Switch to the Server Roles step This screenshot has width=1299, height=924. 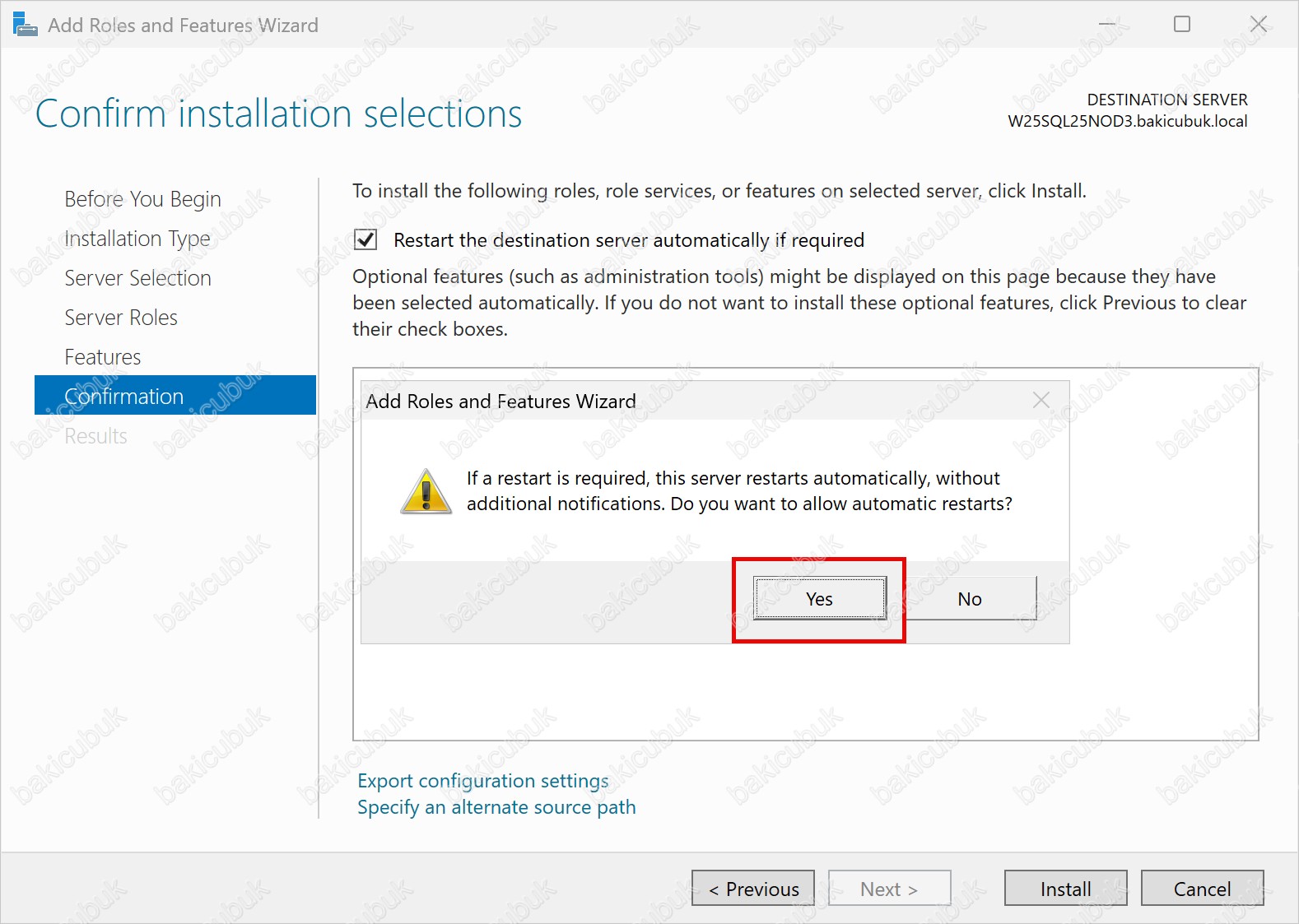[121, 318]
